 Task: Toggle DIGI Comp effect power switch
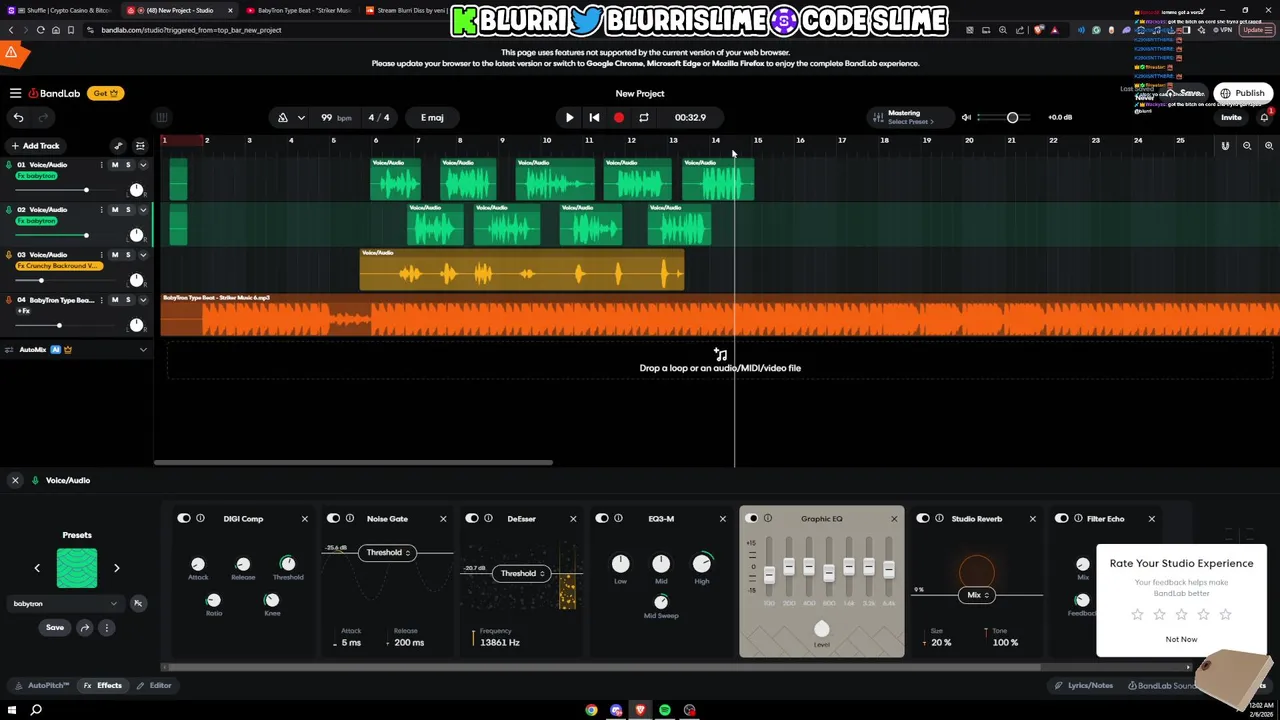[184, 519]
